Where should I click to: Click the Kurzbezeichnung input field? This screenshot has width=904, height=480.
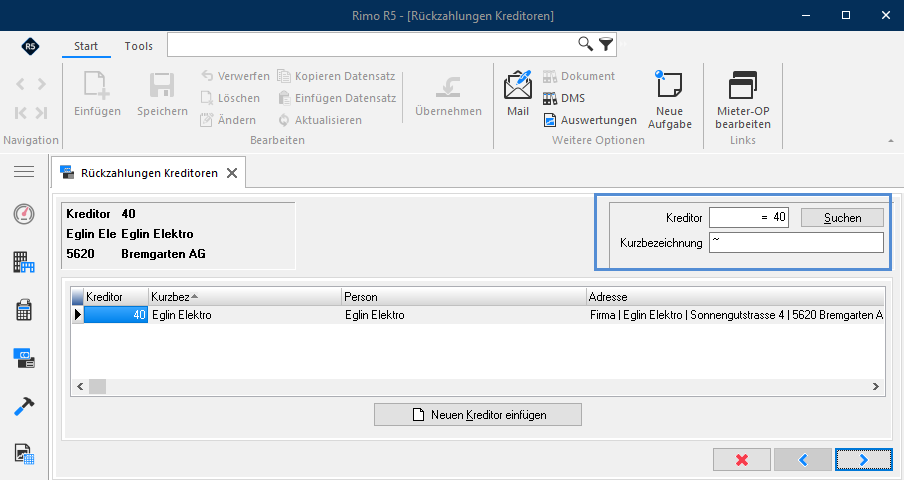tap(796, 243)
